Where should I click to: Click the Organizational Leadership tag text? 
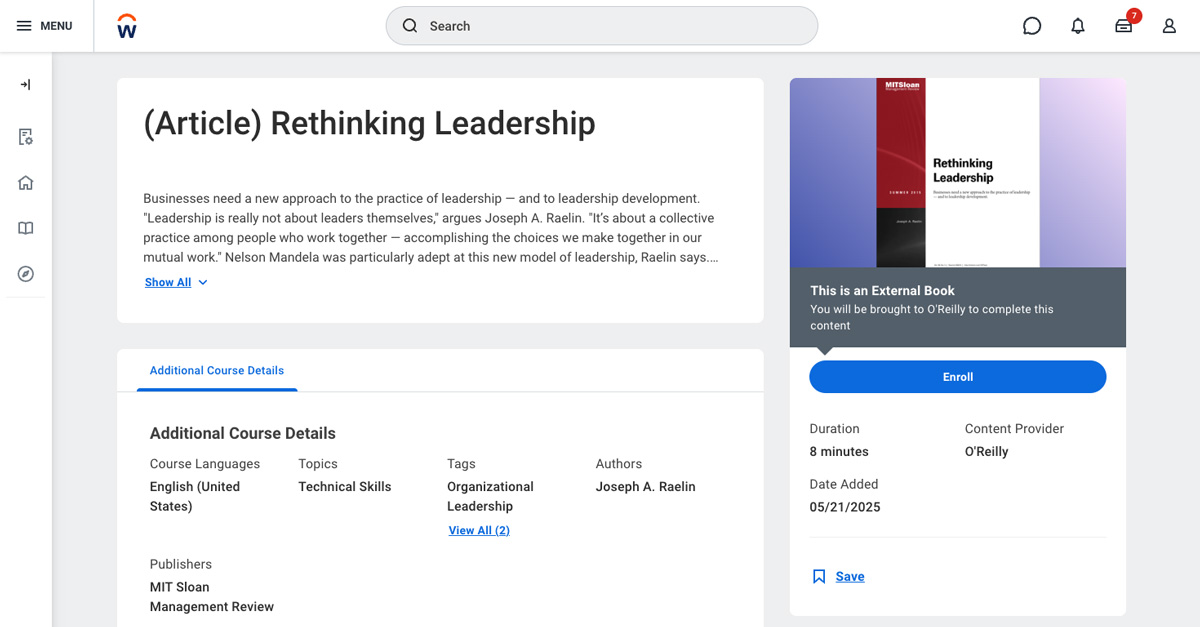coord(490,497)
